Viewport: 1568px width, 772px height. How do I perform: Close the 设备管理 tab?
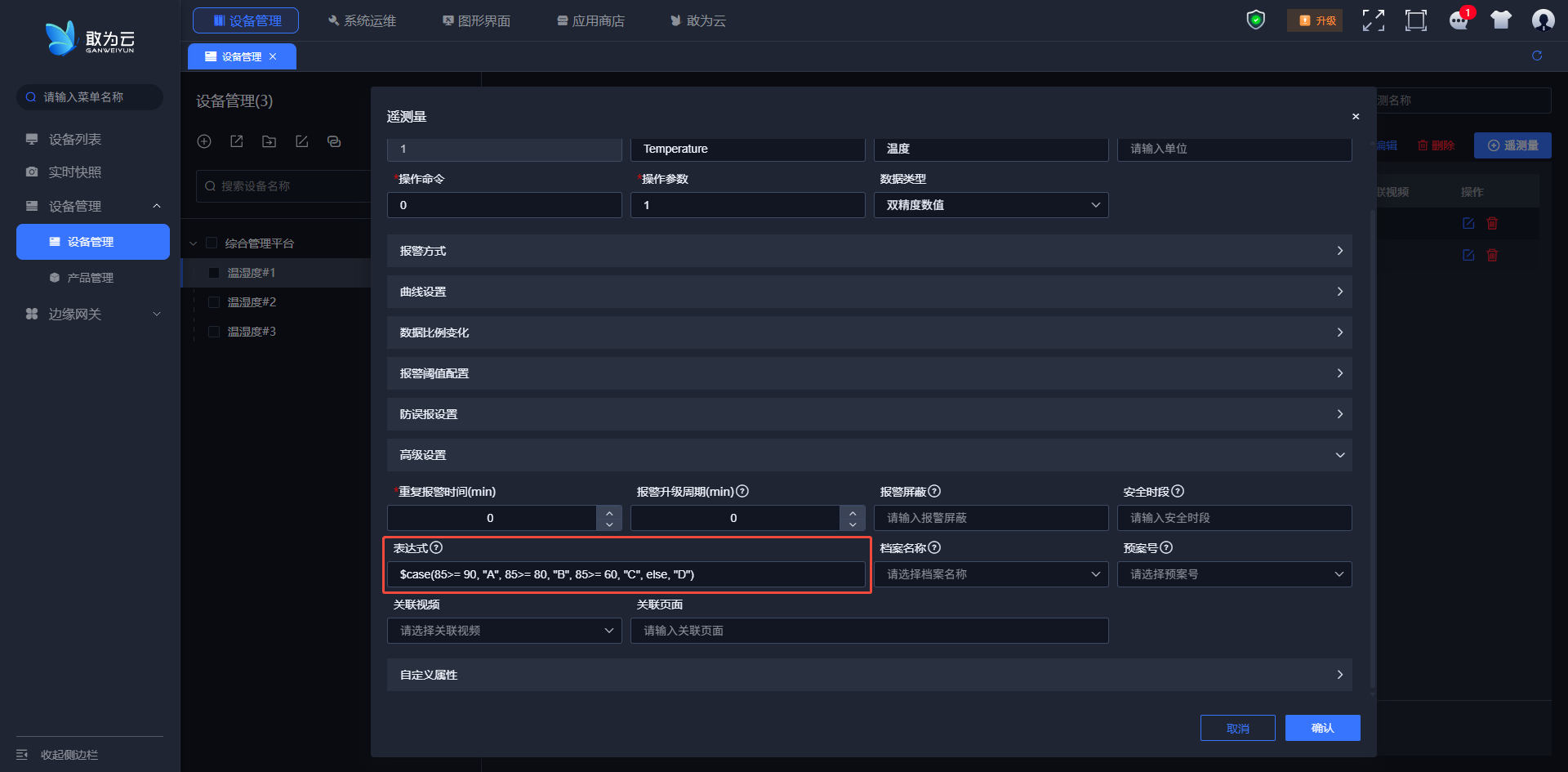273,56
